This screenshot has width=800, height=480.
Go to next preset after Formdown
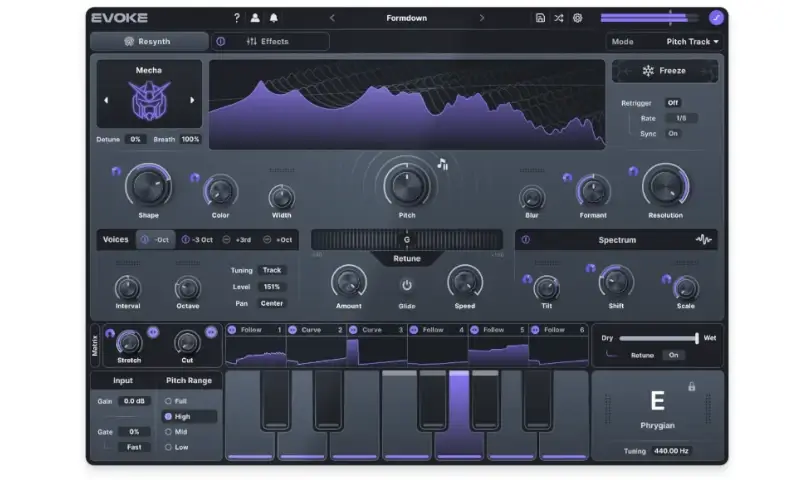click(x=482, y=18)
